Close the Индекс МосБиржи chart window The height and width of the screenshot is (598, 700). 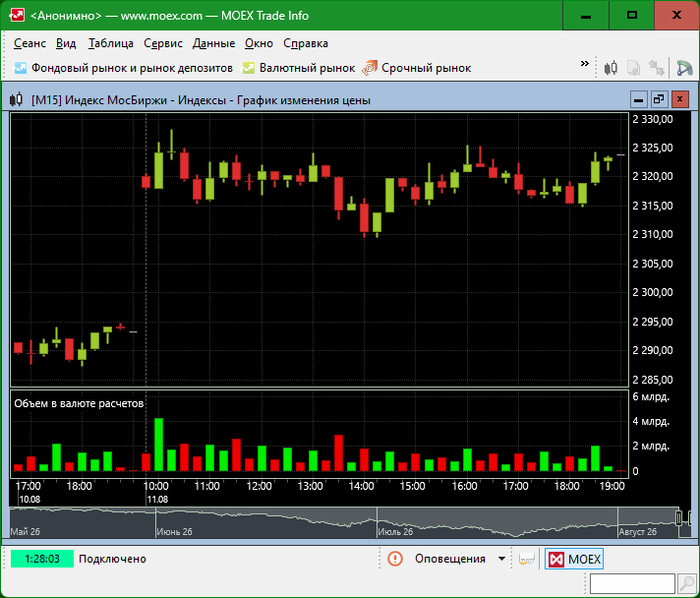[680, 100]
